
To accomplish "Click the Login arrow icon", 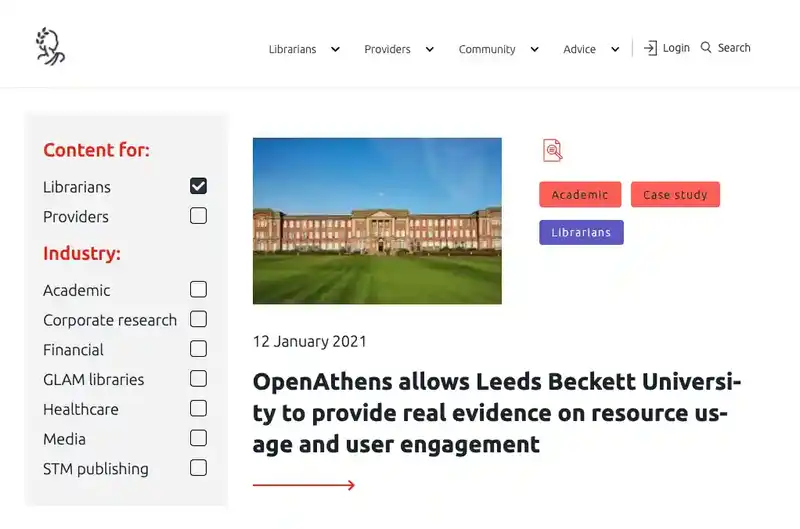I will [650, 48].
